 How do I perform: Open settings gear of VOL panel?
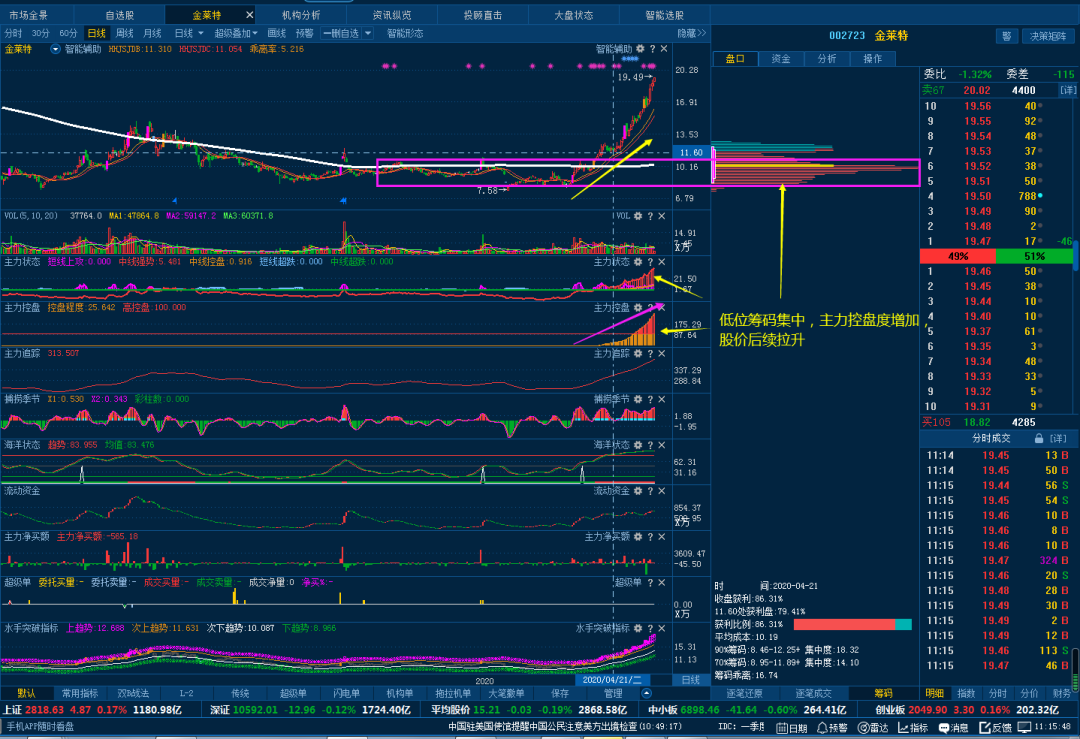pos(638,216)
